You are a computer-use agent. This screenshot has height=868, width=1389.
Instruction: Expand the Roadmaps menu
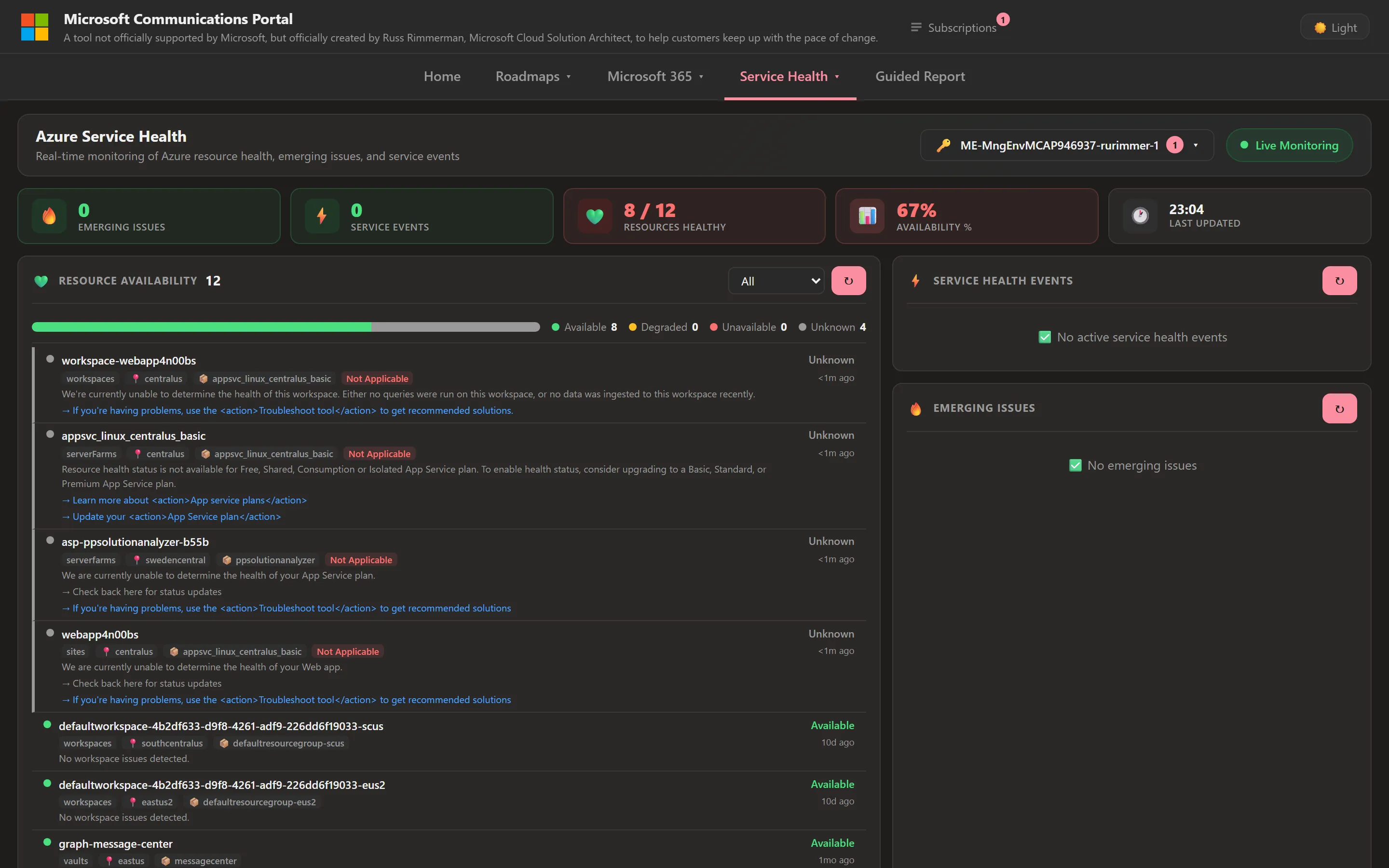[x=533, y=76]
